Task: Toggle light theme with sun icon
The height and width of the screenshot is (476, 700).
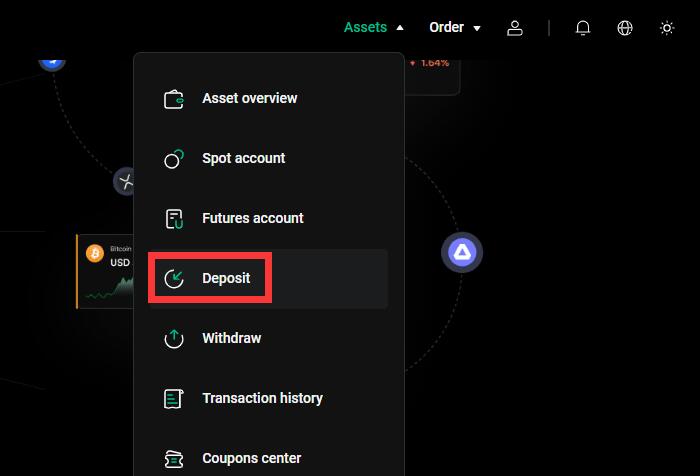Action: click(667, 28)
